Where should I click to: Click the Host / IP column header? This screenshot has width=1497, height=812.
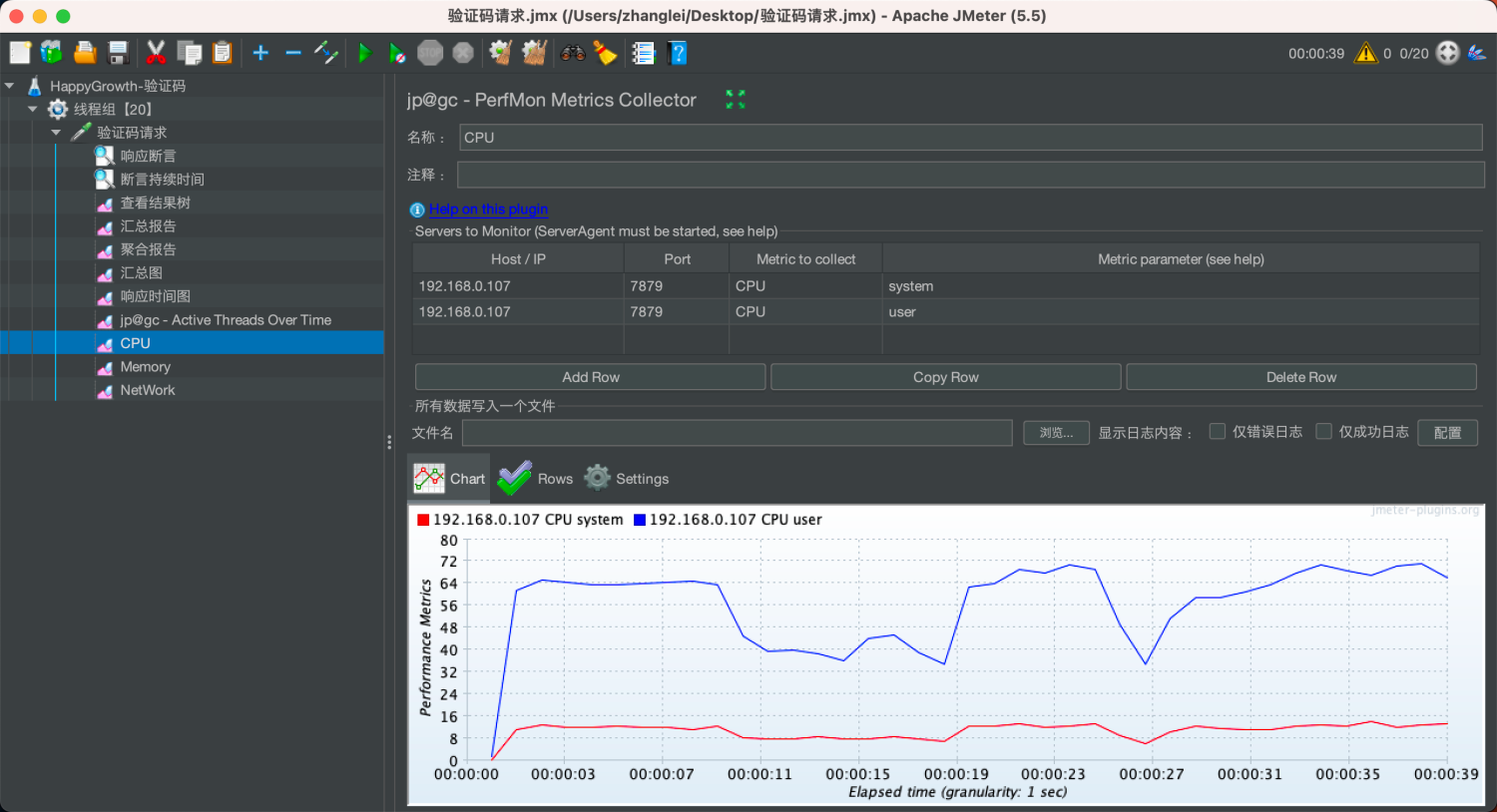coord(518,259)
